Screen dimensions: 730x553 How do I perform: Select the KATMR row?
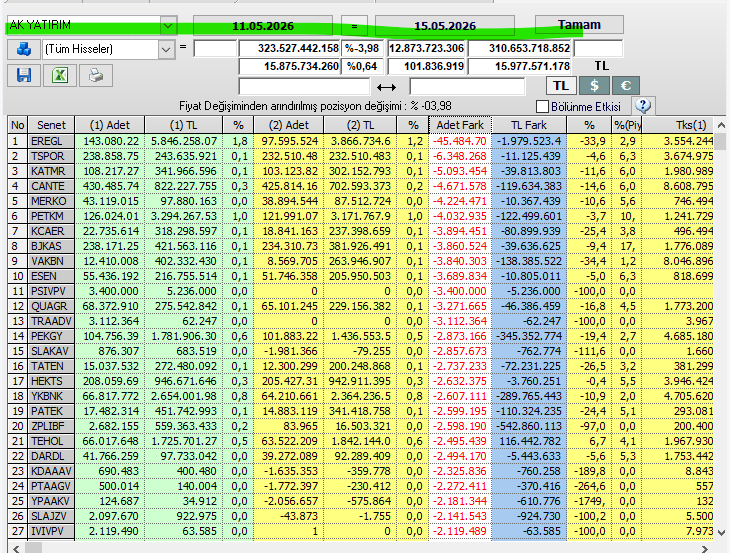pyautogui.click(x=360, y=171)
